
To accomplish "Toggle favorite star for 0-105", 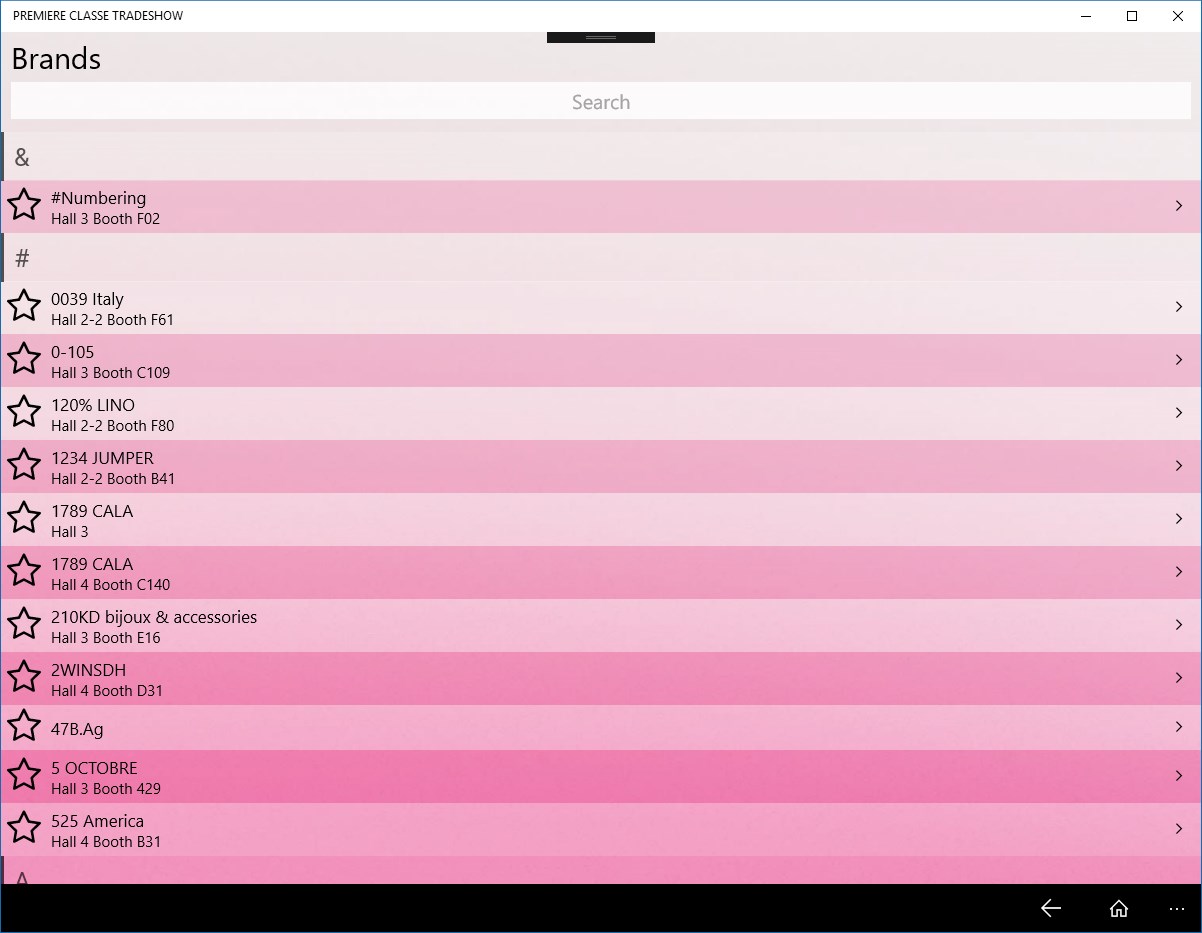I will point(24,359).
